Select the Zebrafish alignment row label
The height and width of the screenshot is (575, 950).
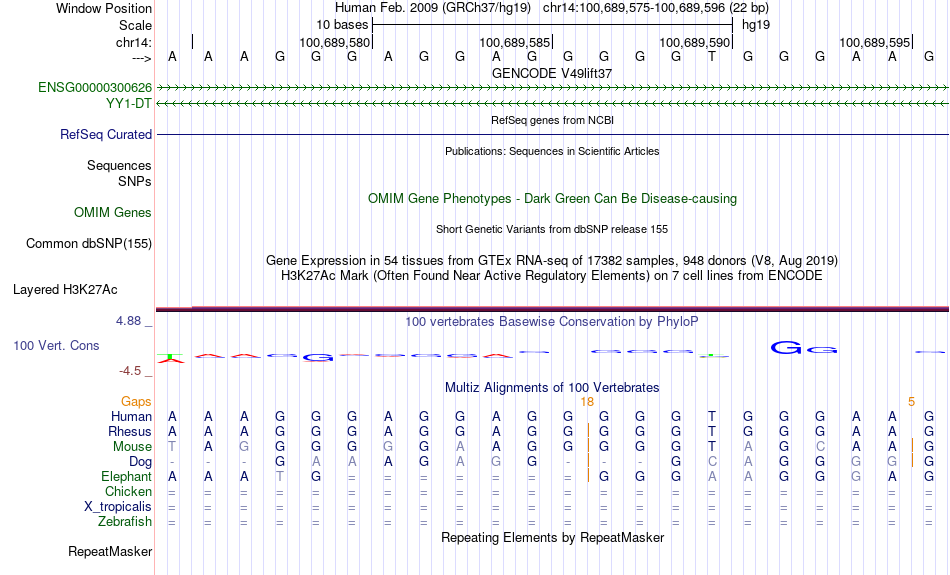(125, 521)
